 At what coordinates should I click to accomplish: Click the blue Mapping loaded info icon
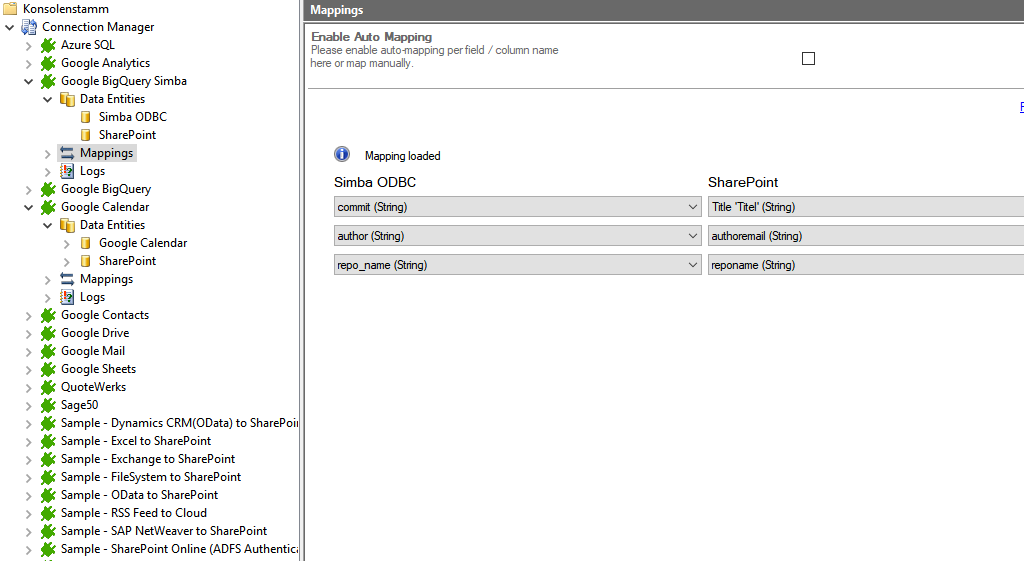(342, 155)
